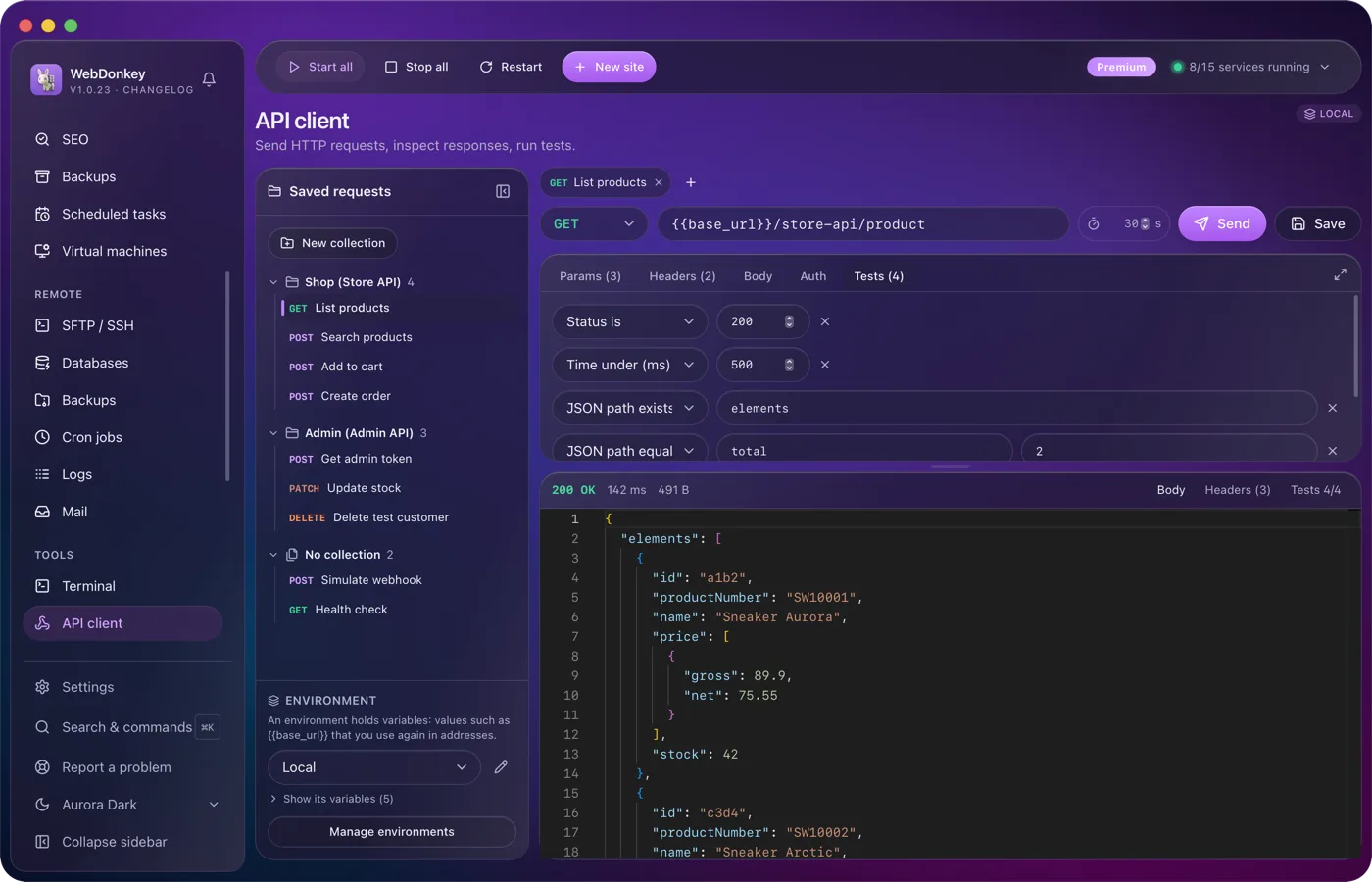
Task: Add a new request tab
Action: click(691, 182)
